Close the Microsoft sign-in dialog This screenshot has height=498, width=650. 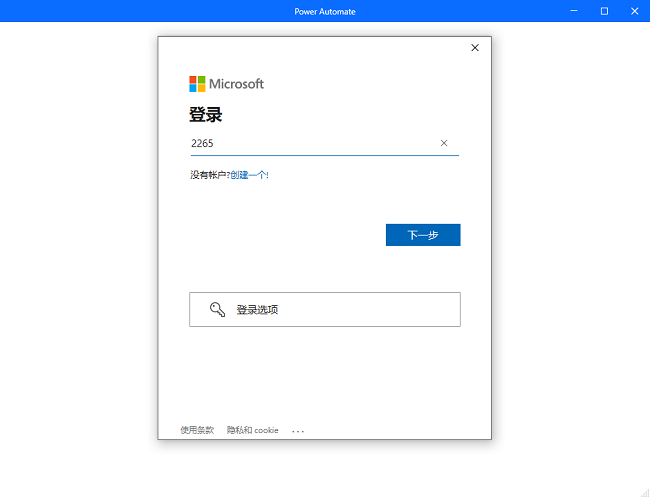(475, 48)
